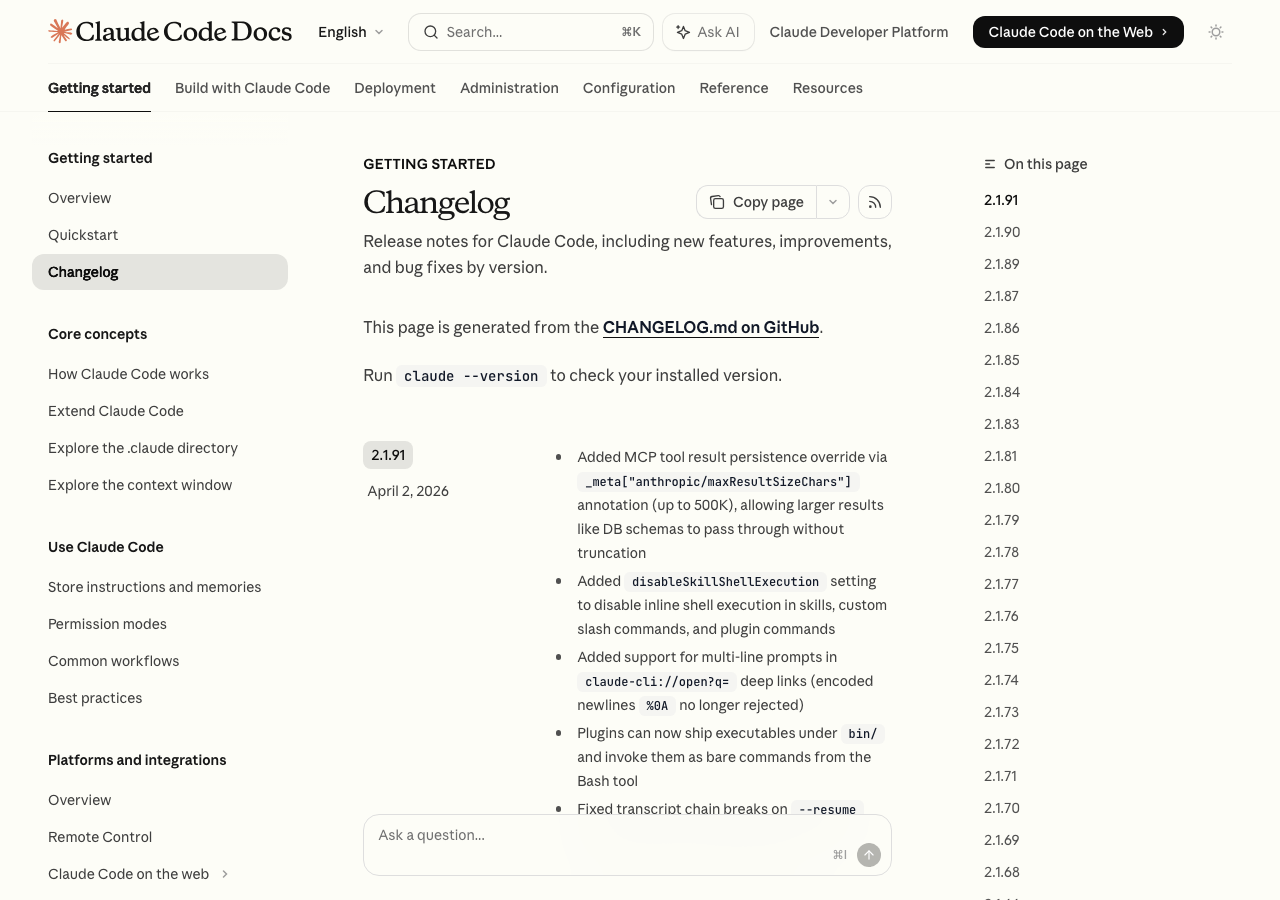Open the RSS feed for the changelog

[874, 201]
